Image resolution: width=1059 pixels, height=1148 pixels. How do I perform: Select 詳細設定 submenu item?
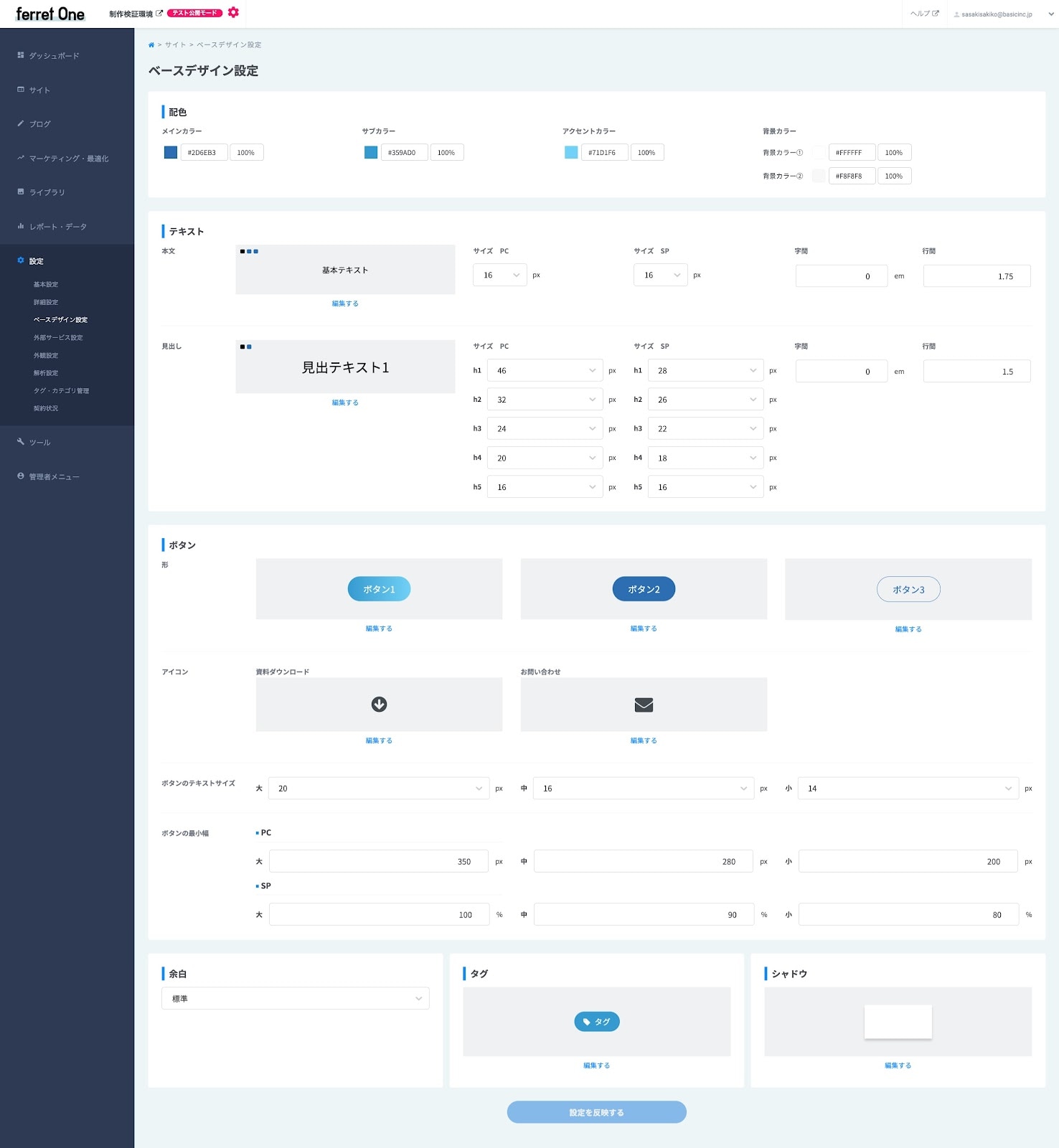(x=46, y=303)
